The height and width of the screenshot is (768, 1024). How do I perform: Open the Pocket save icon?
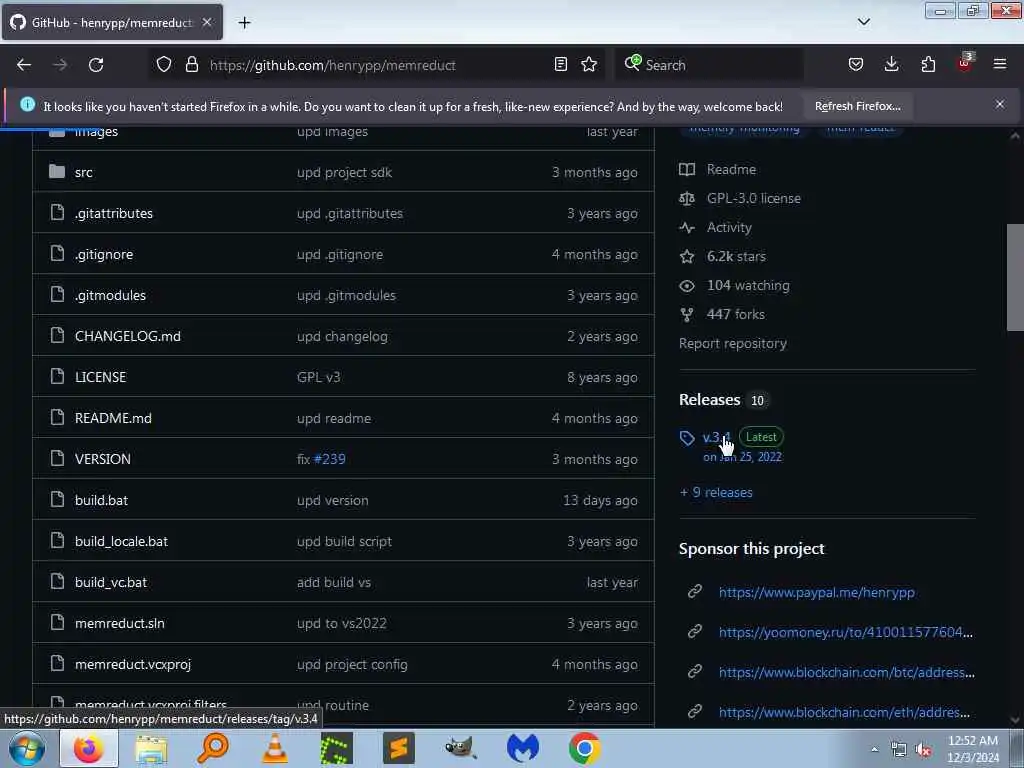click(856, 65)
